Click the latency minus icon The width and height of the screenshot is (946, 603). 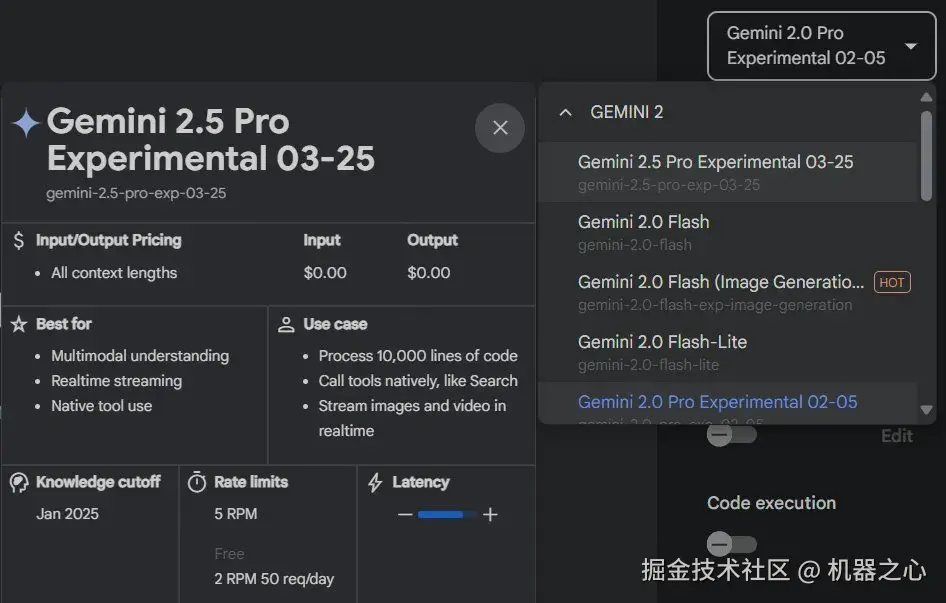[x=405, y=514]
